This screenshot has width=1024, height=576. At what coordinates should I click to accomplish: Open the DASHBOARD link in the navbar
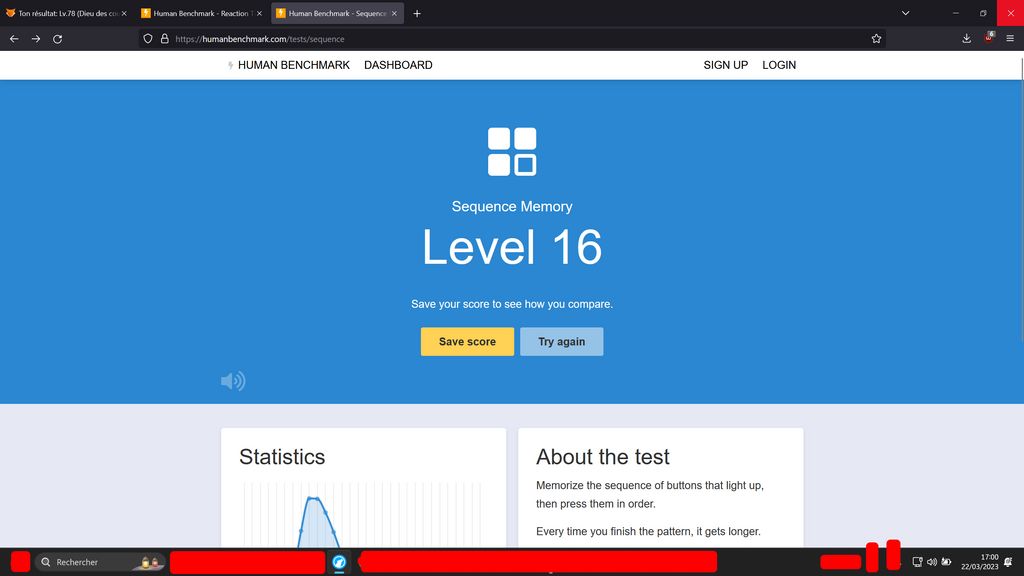pyautogui.click(x=398, y=65)
